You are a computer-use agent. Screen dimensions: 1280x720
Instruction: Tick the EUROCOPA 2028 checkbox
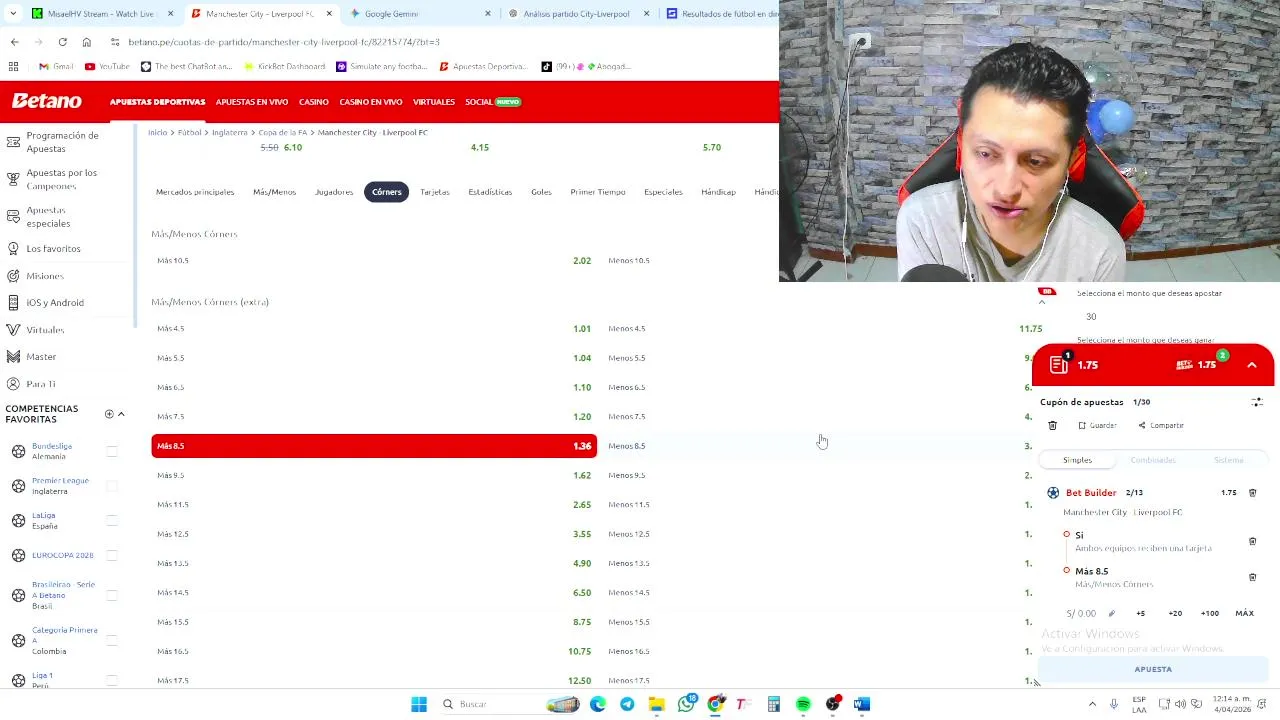112,555
